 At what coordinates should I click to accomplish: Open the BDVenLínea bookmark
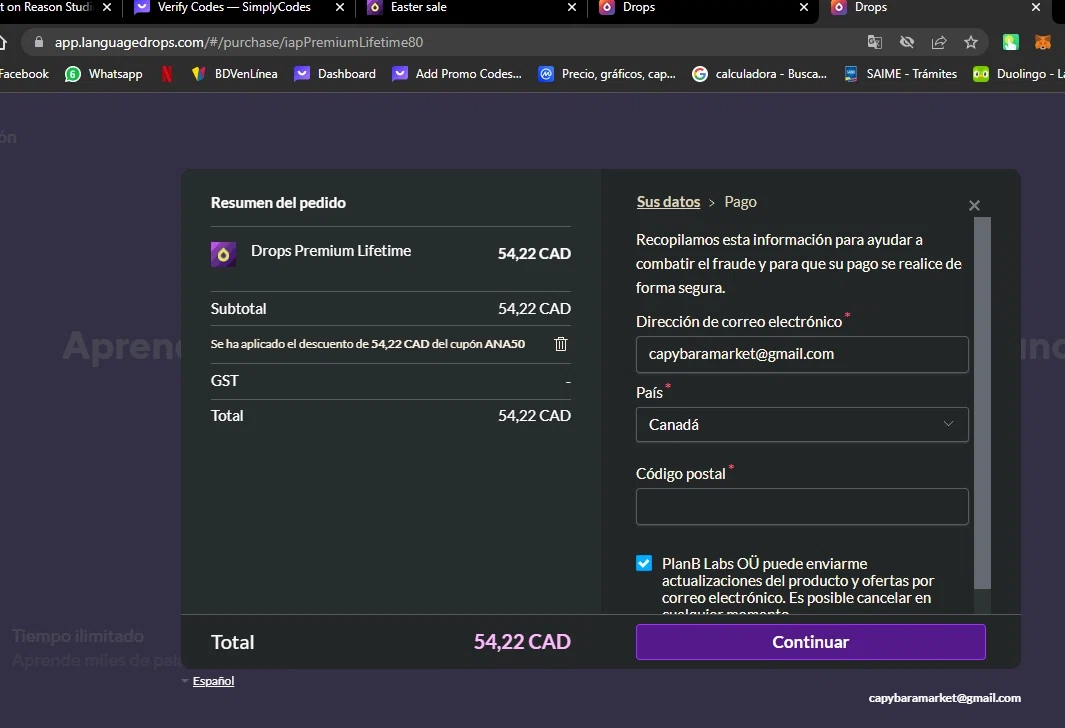[x=235, y=74]
